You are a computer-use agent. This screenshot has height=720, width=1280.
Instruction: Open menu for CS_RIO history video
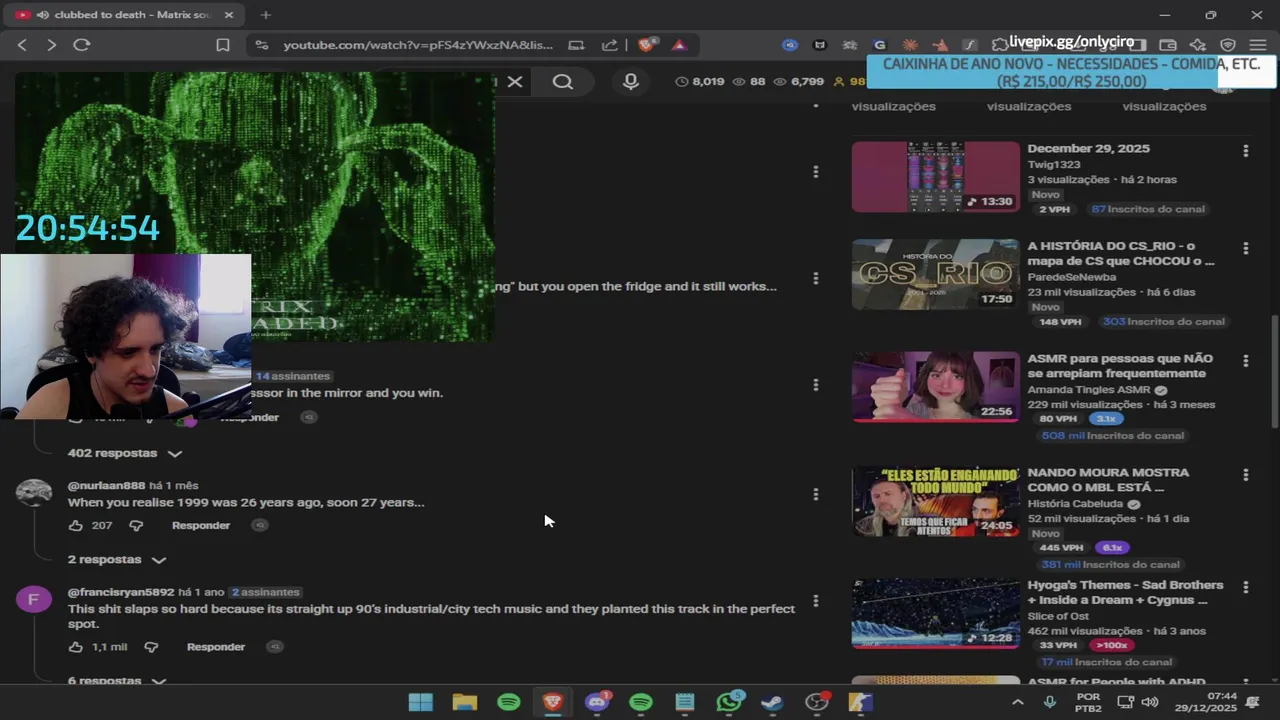(1245, 249)
